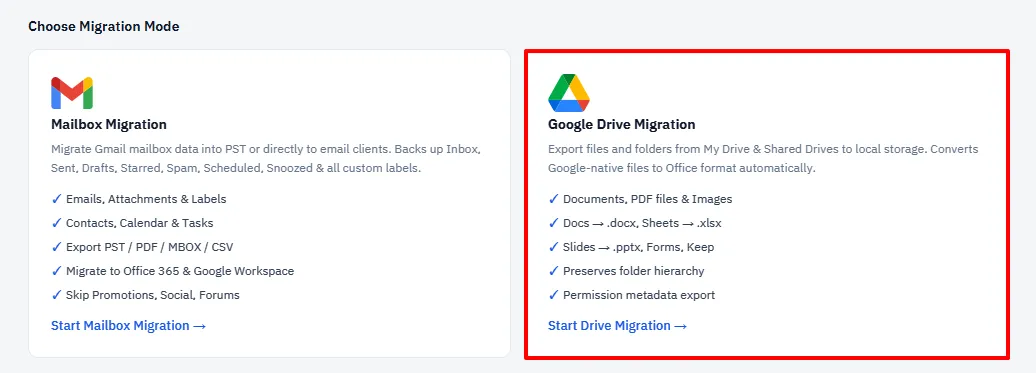The width and height of the screenshot is (1036, 373).
Task: Click 'Migrate to Office 365 & Google Workspace' line
Action: [172, 271]
